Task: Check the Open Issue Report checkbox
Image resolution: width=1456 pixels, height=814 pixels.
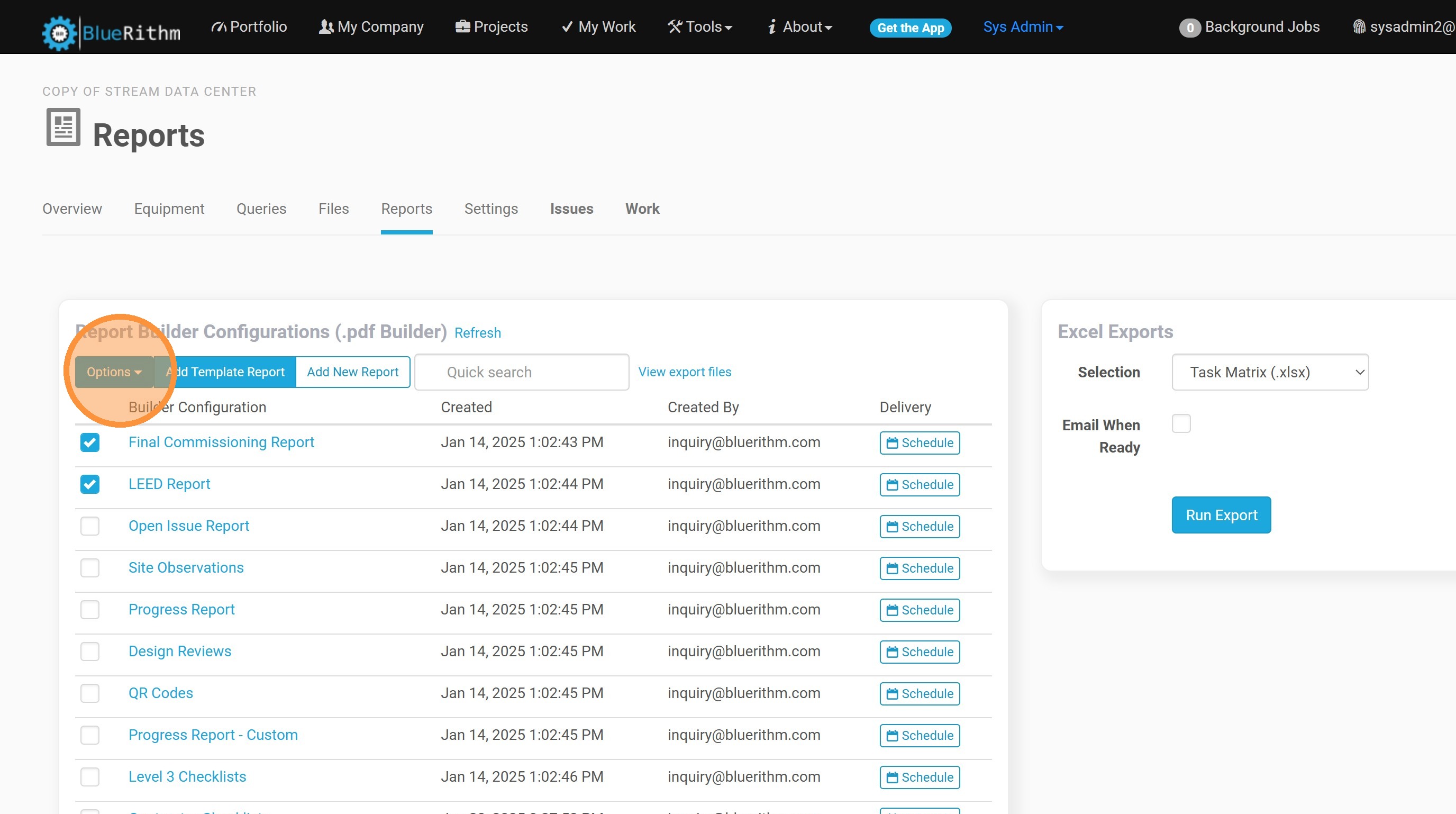Action: point(90,526)
